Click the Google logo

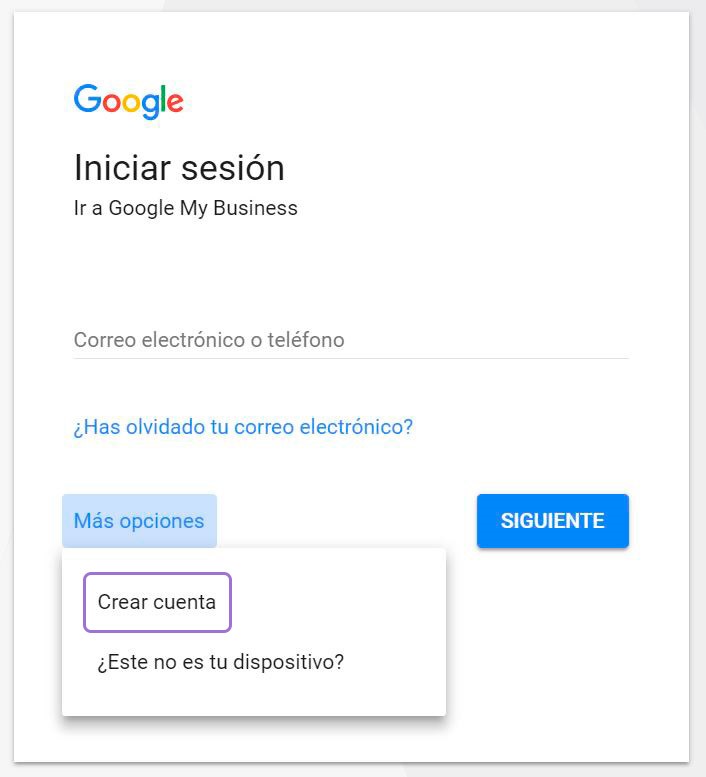[x=128, y=101]
